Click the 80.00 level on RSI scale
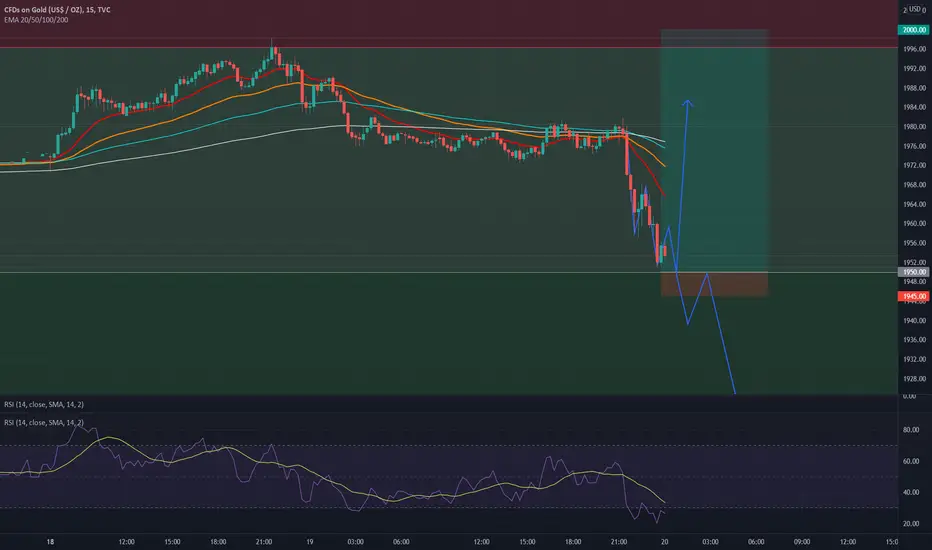This screenshot has width=932, height=550. tap(911, 429)
